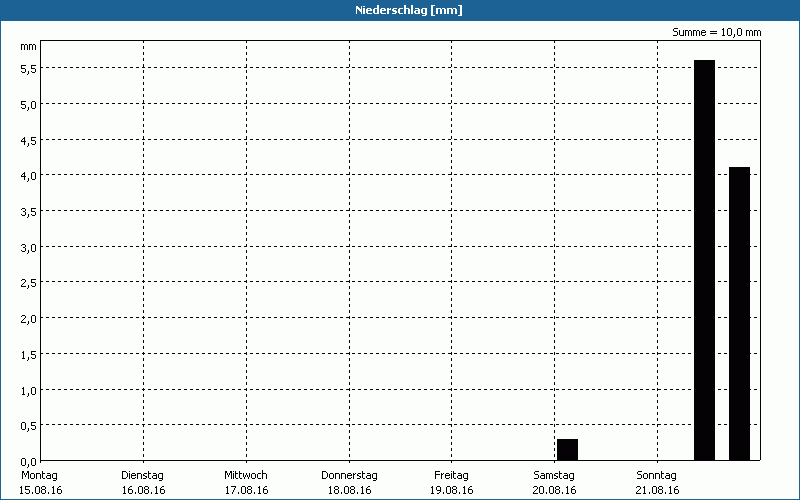Click the 4,5 y-axis value
Screen dimensions: 800x500
pyautogui.click(x=28, y=141)
